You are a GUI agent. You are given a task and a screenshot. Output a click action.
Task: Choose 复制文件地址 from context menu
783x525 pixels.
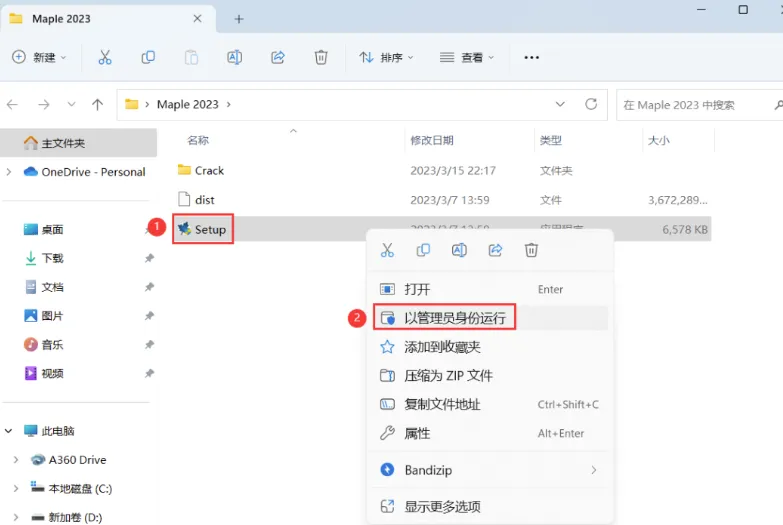490,404
